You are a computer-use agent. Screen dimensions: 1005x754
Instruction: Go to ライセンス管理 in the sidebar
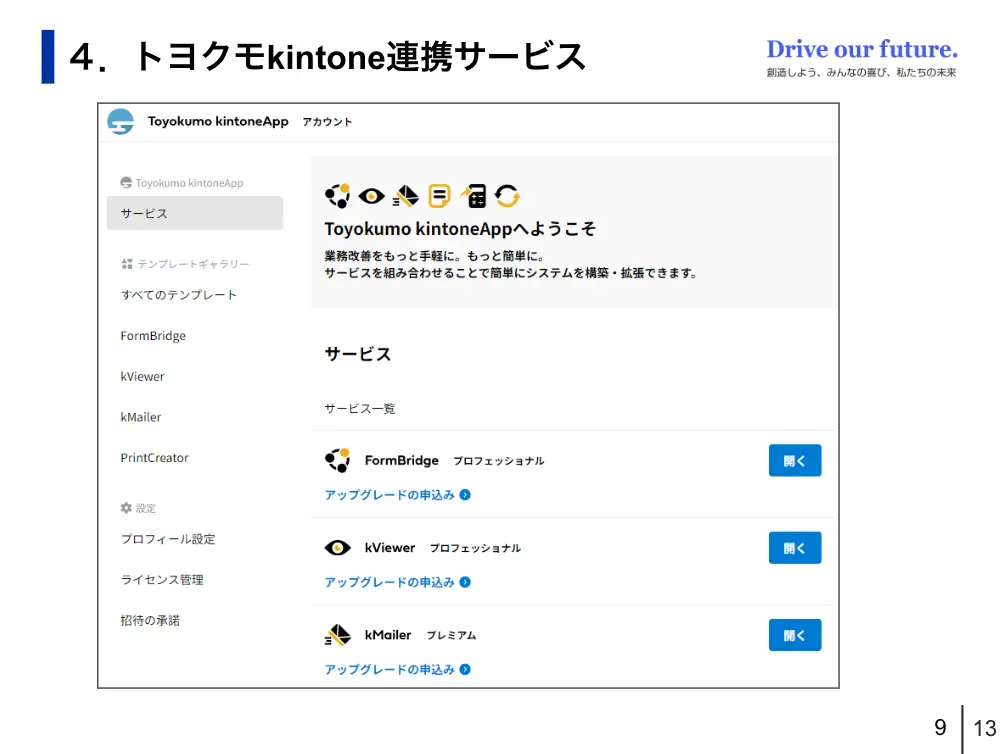click(x=162, y=580)
